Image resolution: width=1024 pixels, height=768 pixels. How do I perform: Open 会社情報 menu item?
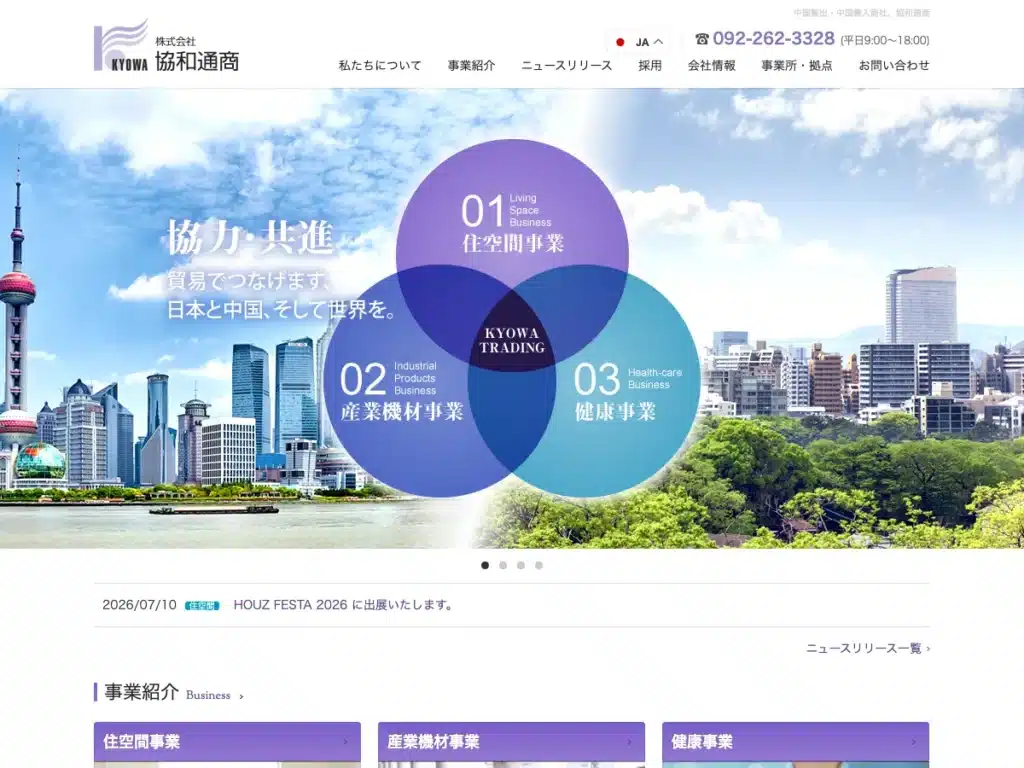[x=711, y=65]
